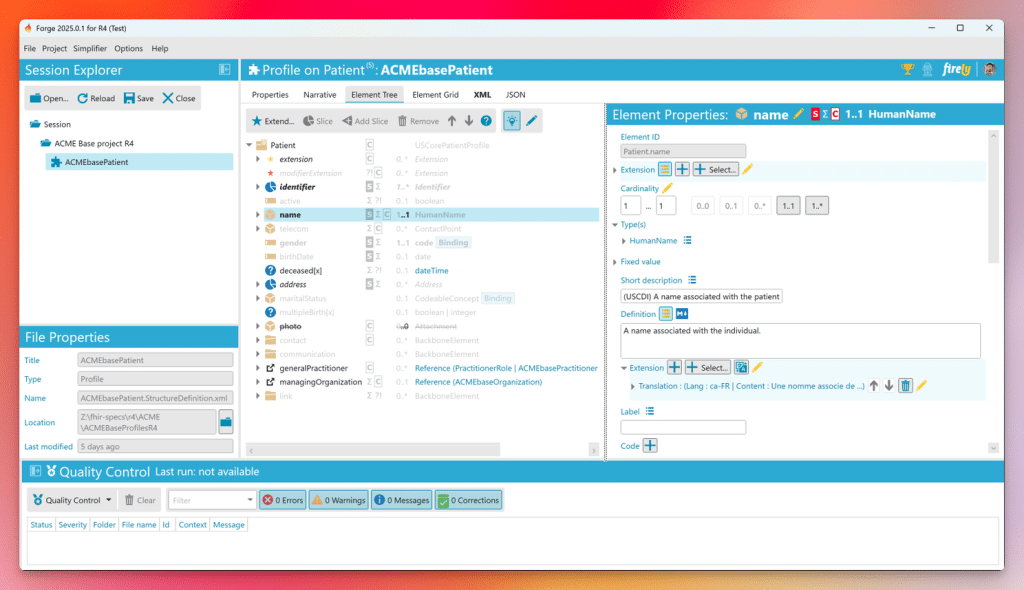
Task: Expand the address element
Action: point(258,284)
